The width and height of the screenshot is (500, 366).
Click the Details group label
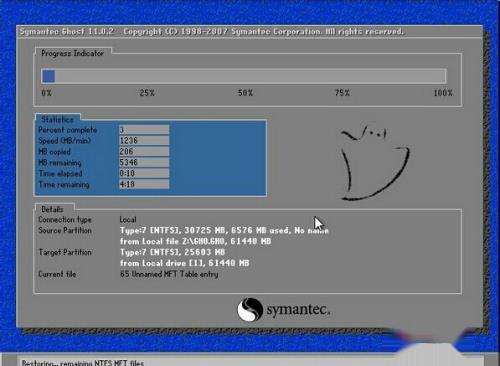[52, 209]
